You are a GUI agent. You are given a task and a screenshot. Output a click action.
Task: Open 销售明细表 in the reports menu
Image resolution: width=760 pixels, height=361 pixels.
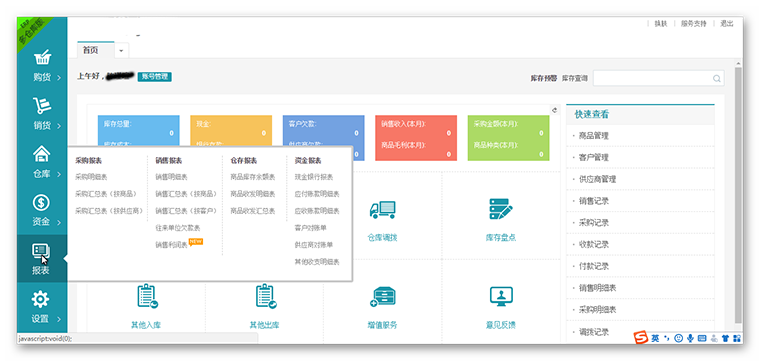pyautogui.click(x=171, y=177)
